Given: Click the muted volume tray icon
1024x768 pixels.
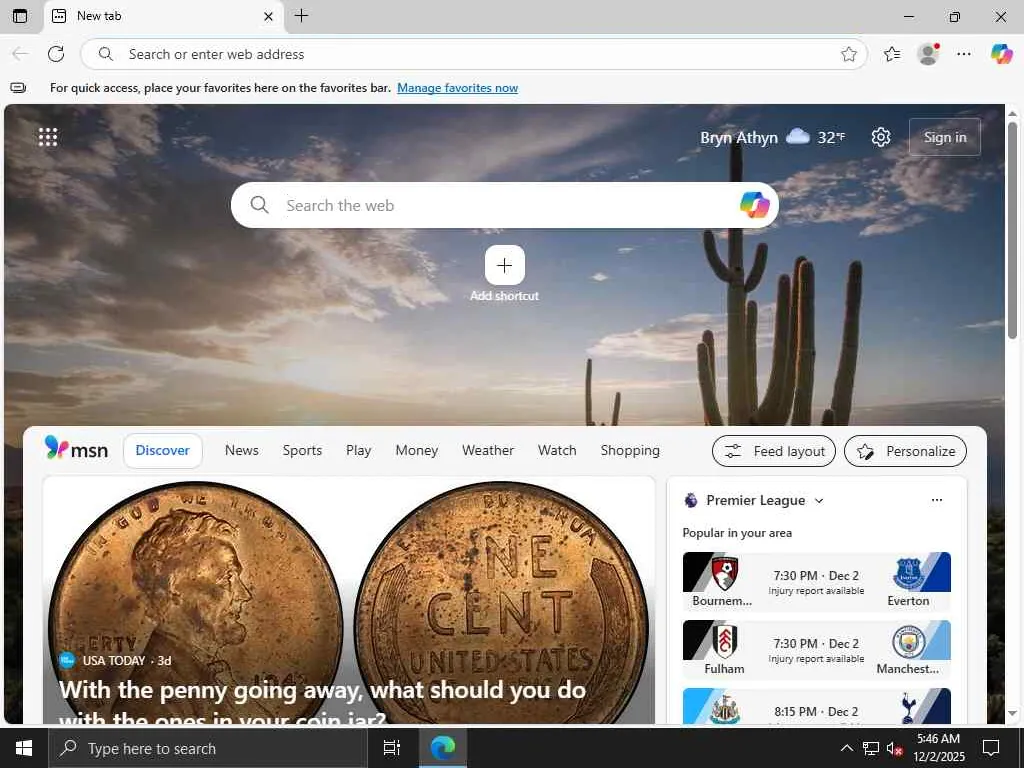Looking at the screenshot, I should (x=894, y=748).
